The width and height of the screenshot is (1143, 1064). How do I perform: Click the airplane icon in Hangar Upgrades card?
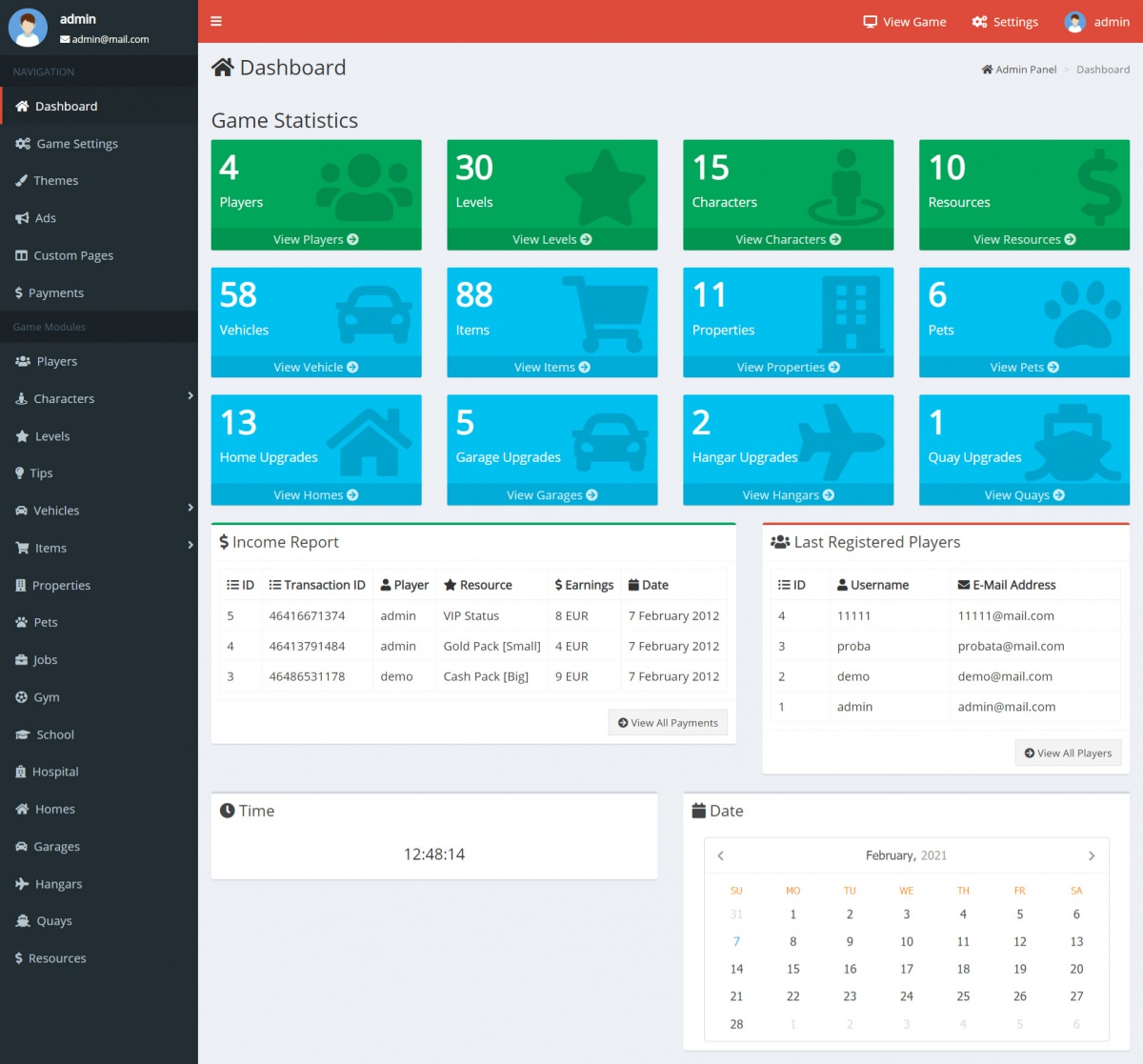tap(840, 441)
